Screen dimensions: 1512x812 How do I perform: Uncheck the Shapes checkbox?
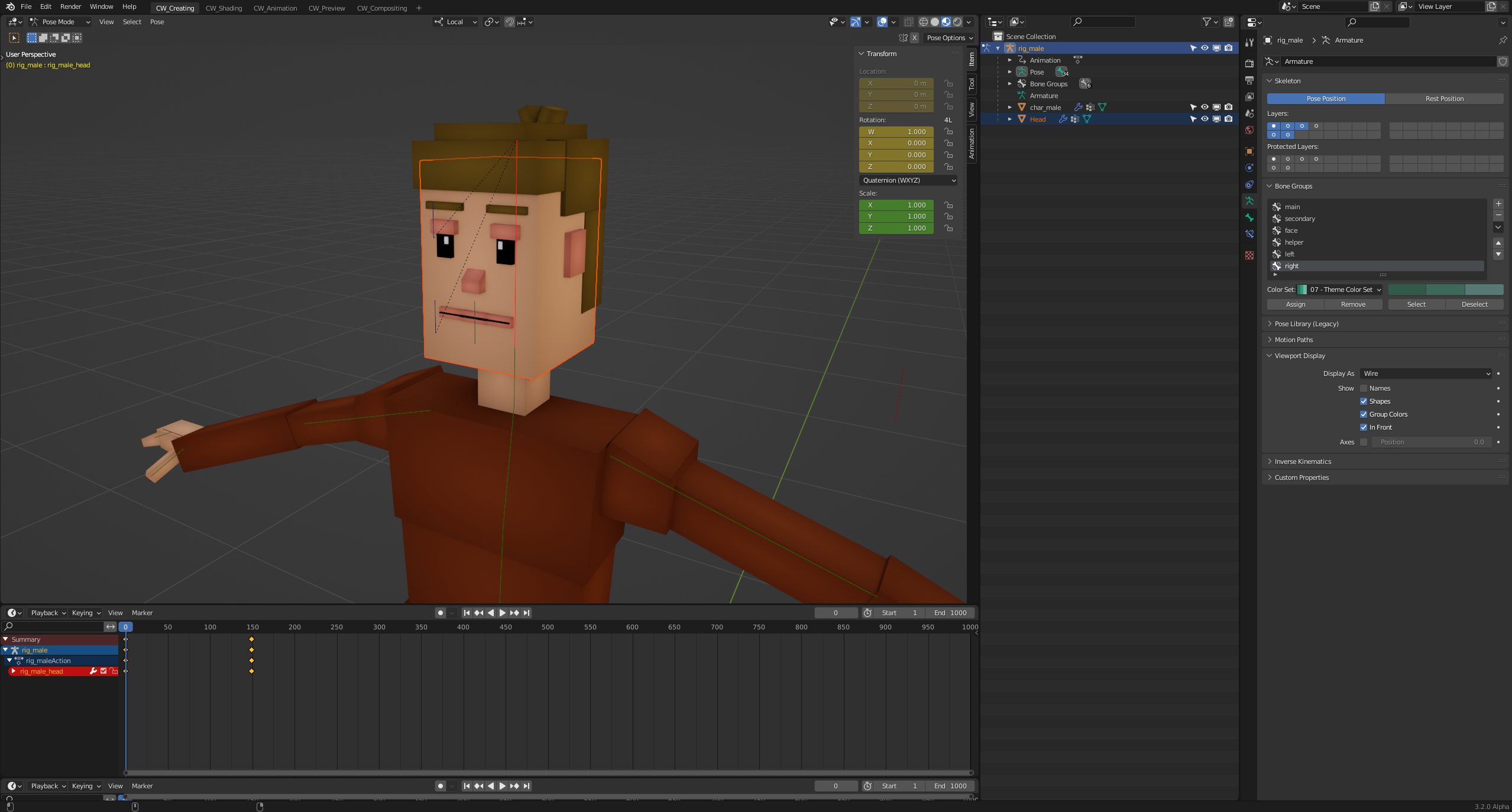(x=1364, y=401)
